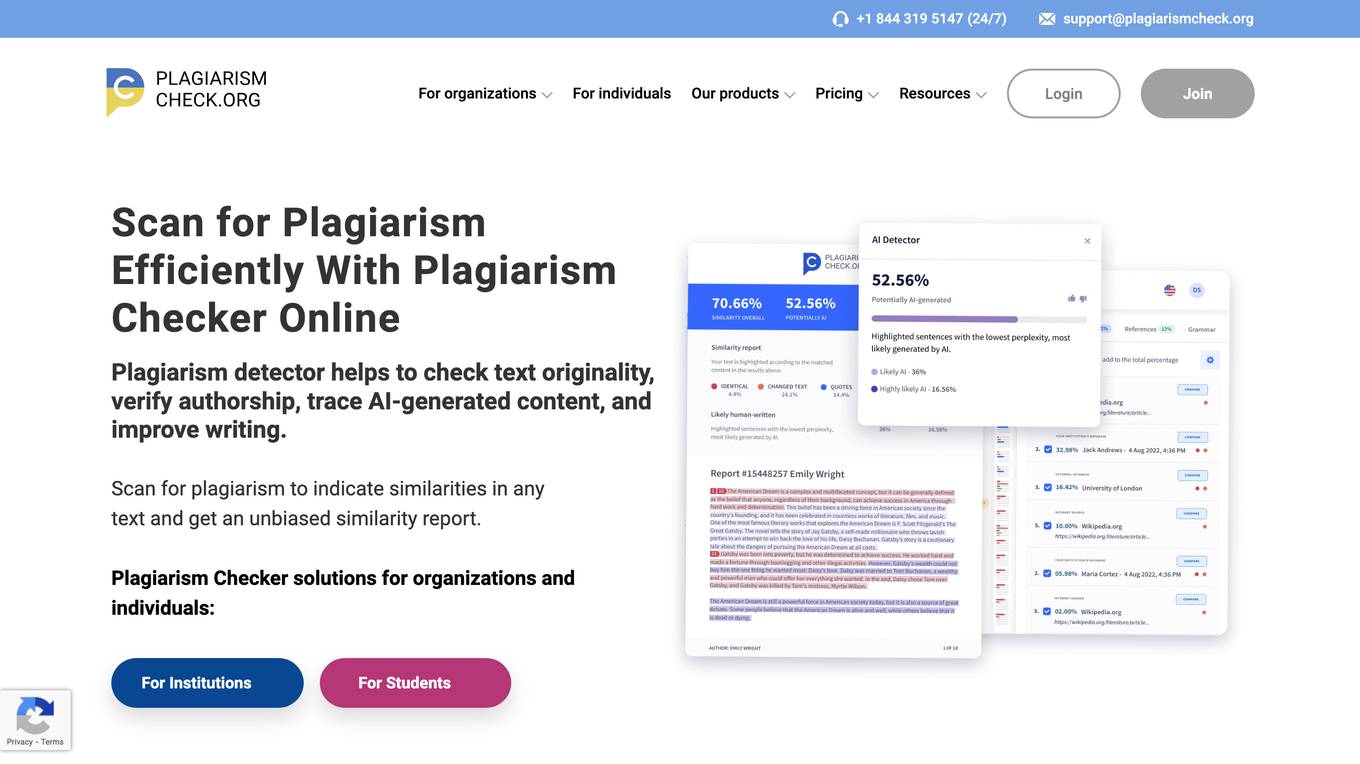Click the Likely AI legend dot
This screenshot has height=764, width=1360.
click(x=875, y=371)
